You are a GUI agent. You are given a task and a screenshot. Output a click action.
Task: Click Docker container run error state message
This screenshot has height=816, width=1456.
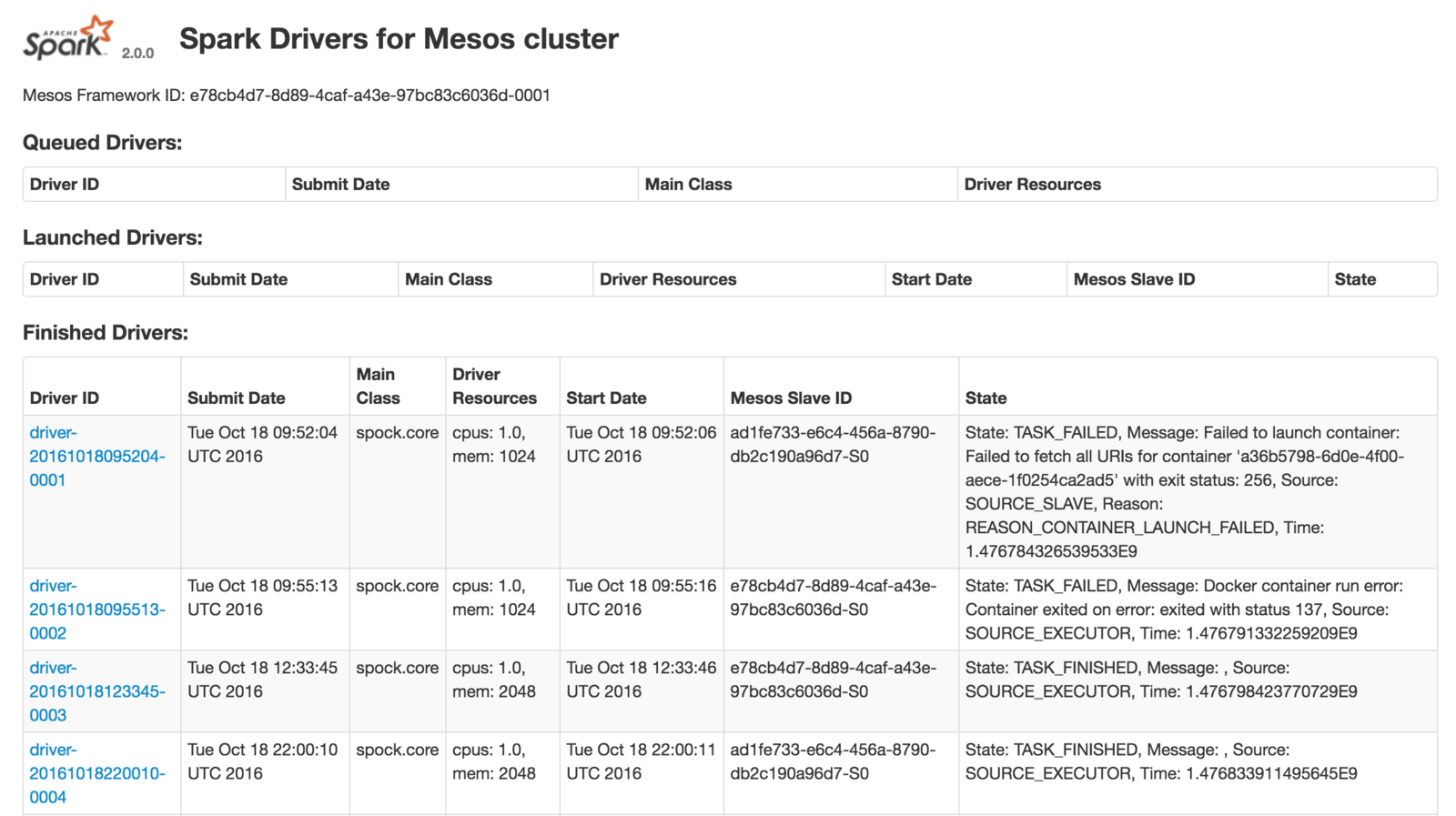[1184, 609]
